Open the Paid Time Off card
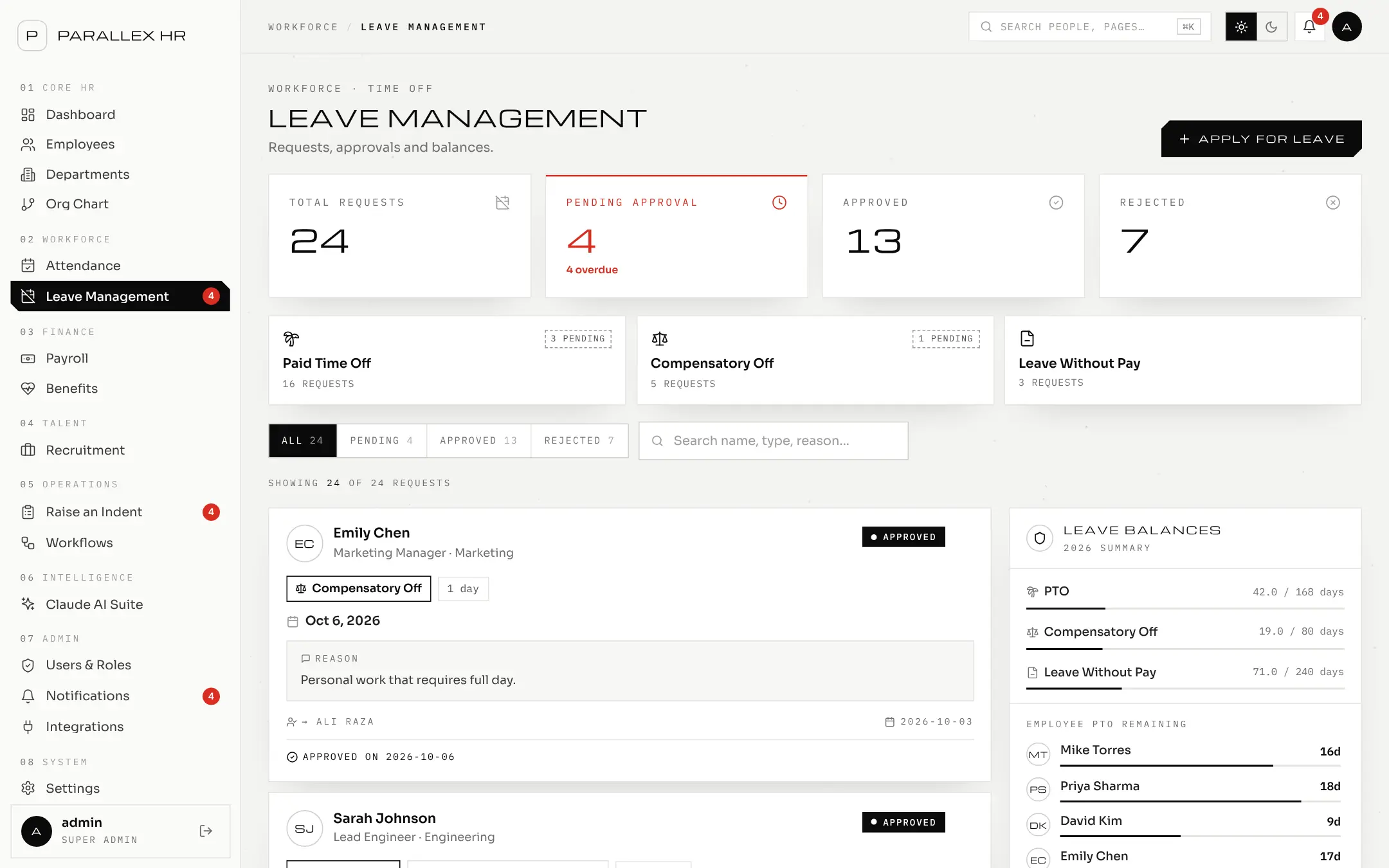Screen dimensions: 1389x868 coord(447,360)
